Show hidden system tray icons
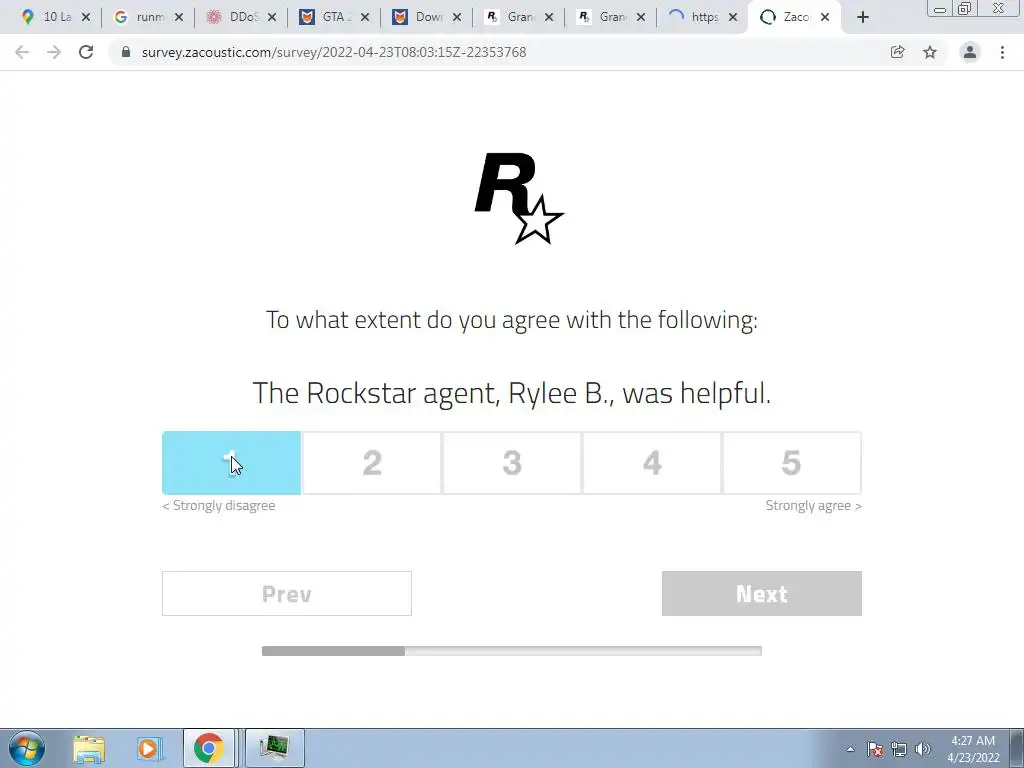This screenshot has height=768, width=1024. click(850, 749)
